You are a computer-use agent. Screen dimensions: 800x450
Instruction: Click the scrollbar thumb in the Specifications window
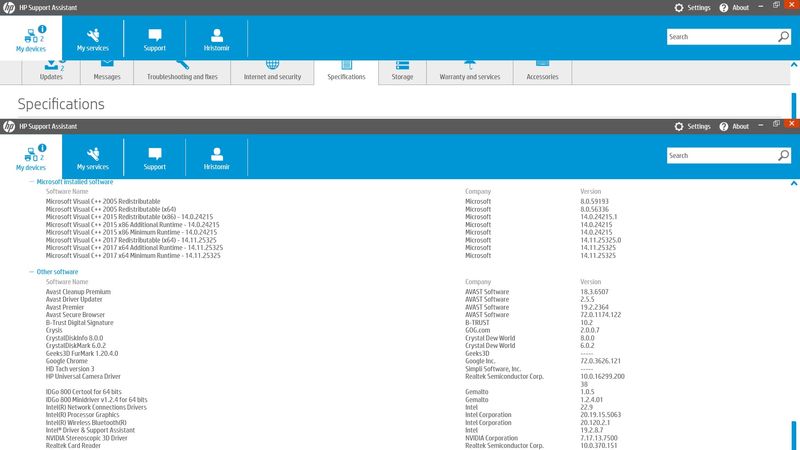pyautogui.click(x=794, y=105)
